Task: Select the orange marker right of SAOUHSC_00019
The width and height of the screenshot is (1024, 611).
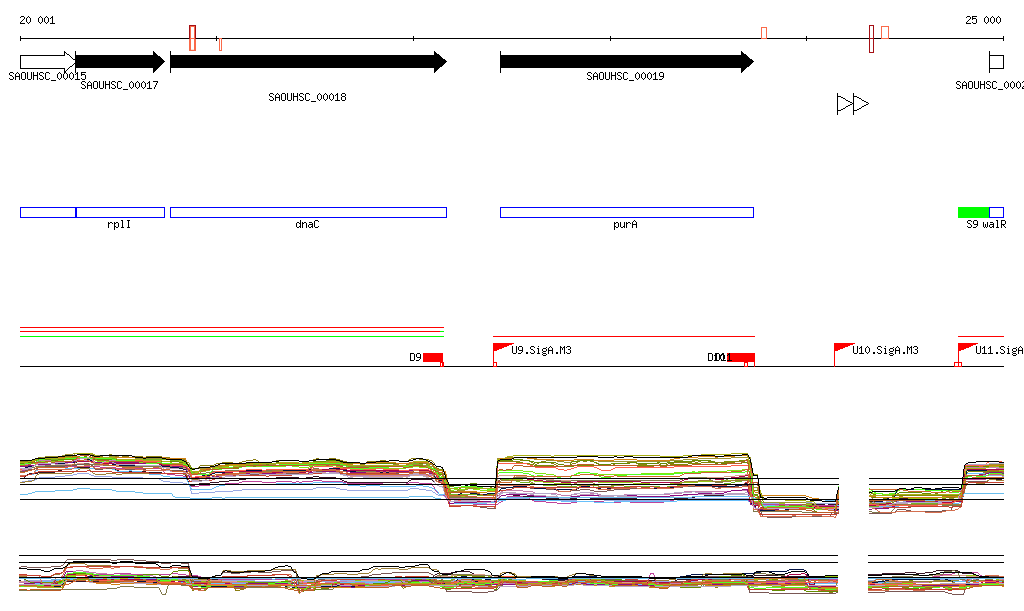Action: (x=764, y=33)
